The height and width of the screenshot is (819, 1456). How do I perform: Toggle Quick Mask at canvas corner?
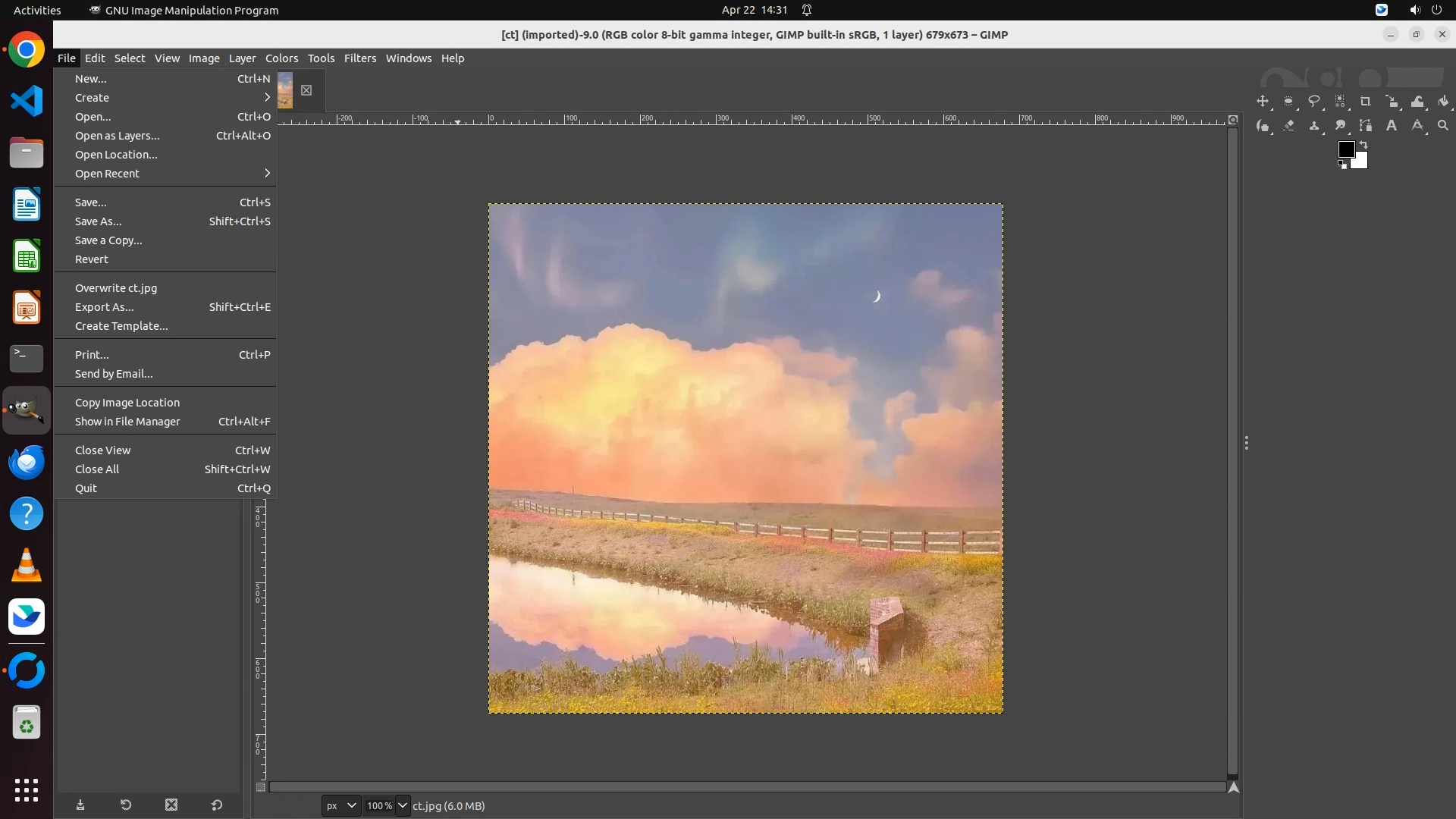pos(261,787)
